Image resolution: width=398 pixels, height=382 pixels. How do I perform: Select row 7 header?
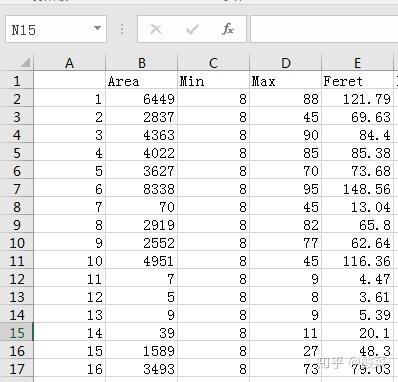(17, 189)
